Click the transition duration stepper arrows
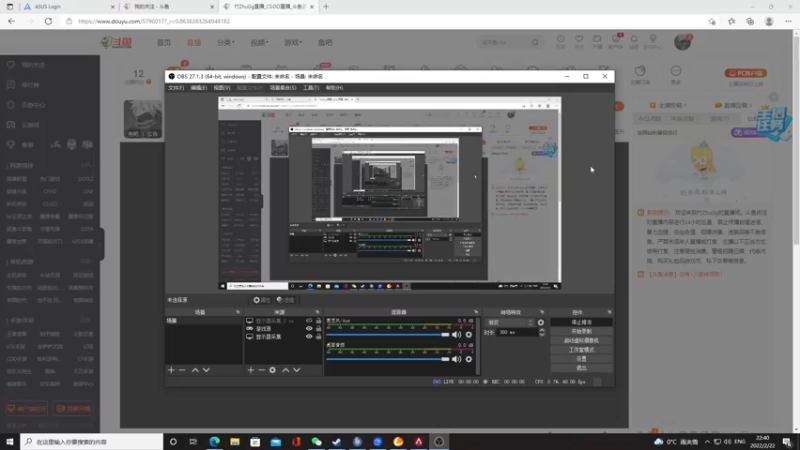800x450 pixels. coord(542,332)
